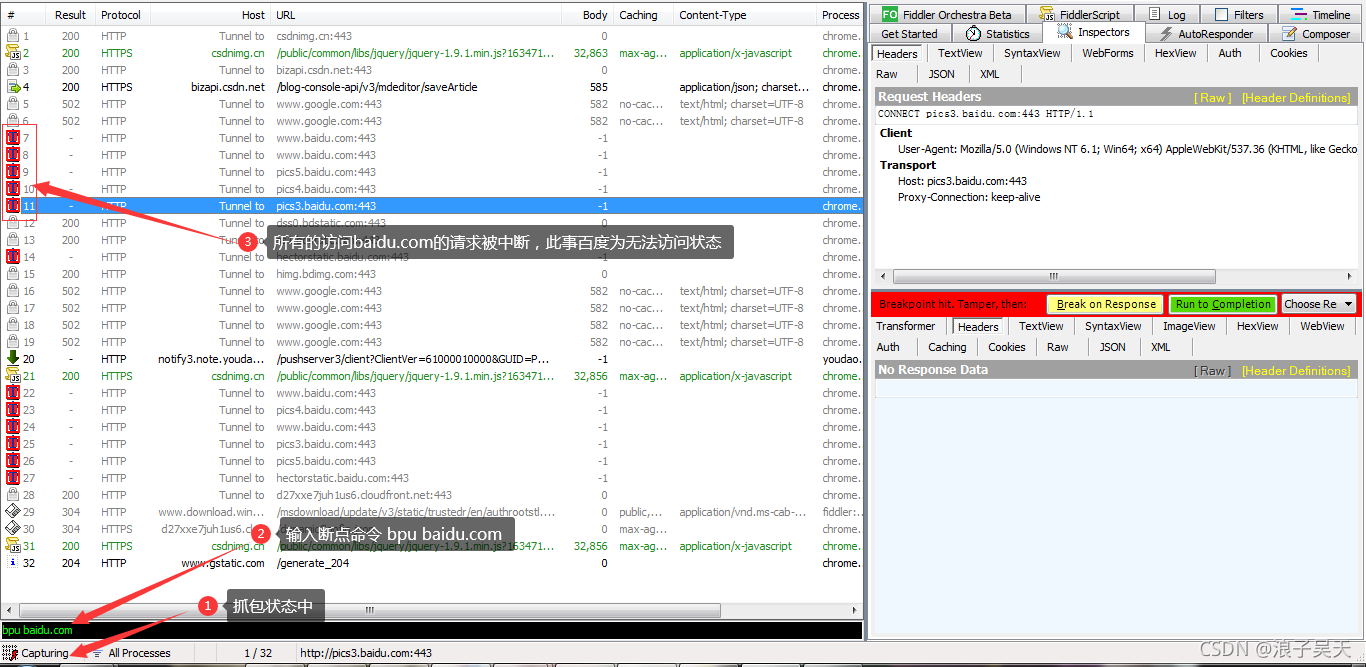Screen dimensions: 1366x667
Task: Open the Choose Response dropdown
Action: [1318, 304]
